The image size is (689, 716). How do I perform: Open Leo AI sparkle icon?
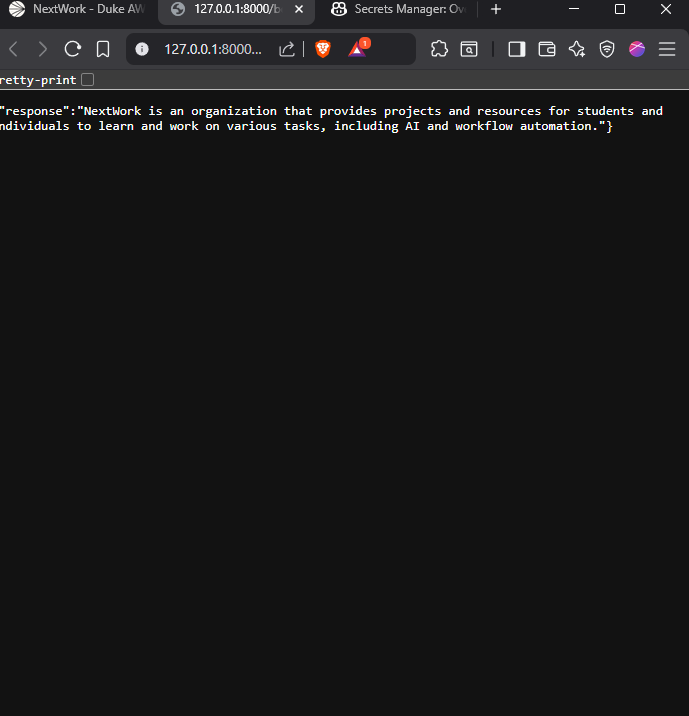[577, 49]
